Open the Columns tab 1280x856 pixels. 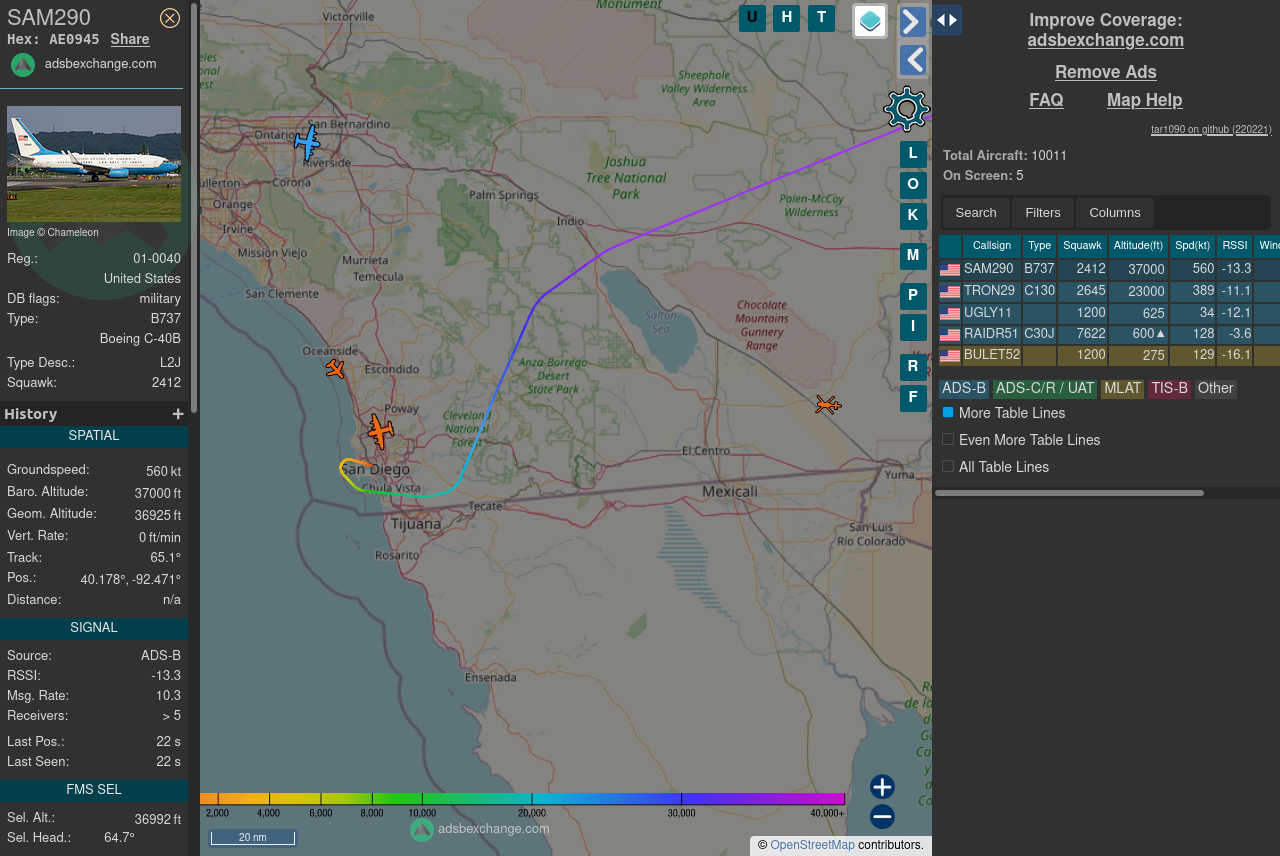pos(1115,213)
